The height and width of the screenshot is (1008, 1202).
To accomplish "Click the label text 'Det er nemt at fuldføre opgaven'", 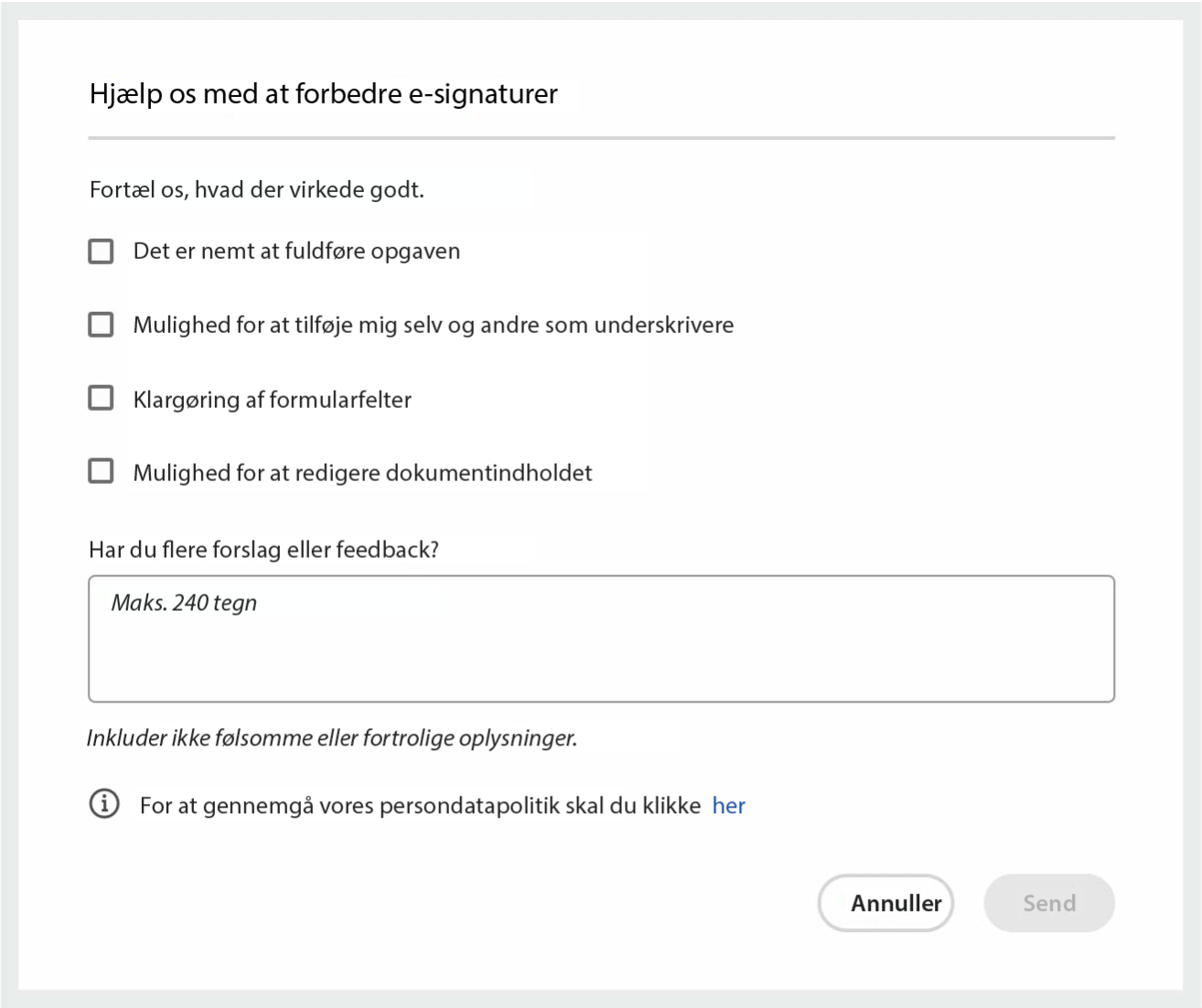I will 296,252.
